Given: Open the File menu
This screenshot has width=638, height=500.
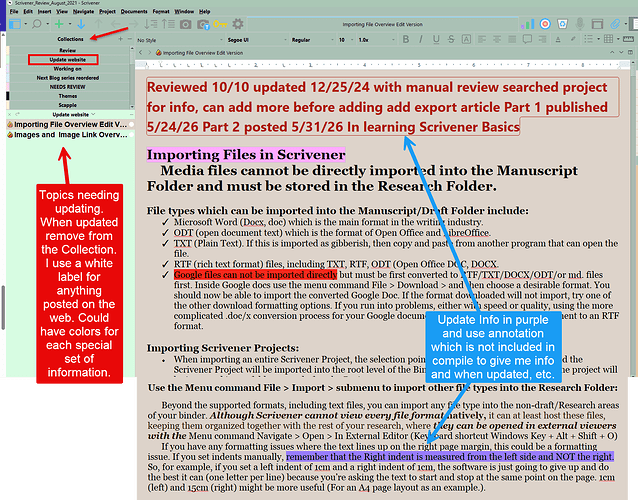Looking at the screenshot, I should tap(14, 11).
